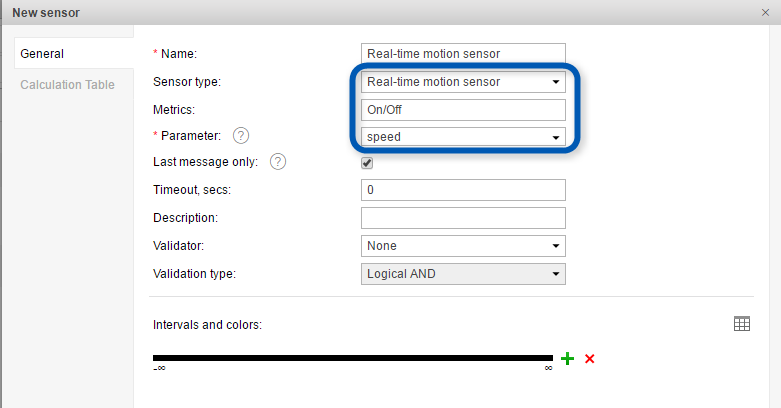Open the Parameter help tooltip icon
This screenshot has height=408, width=781.
click(240, 136)
